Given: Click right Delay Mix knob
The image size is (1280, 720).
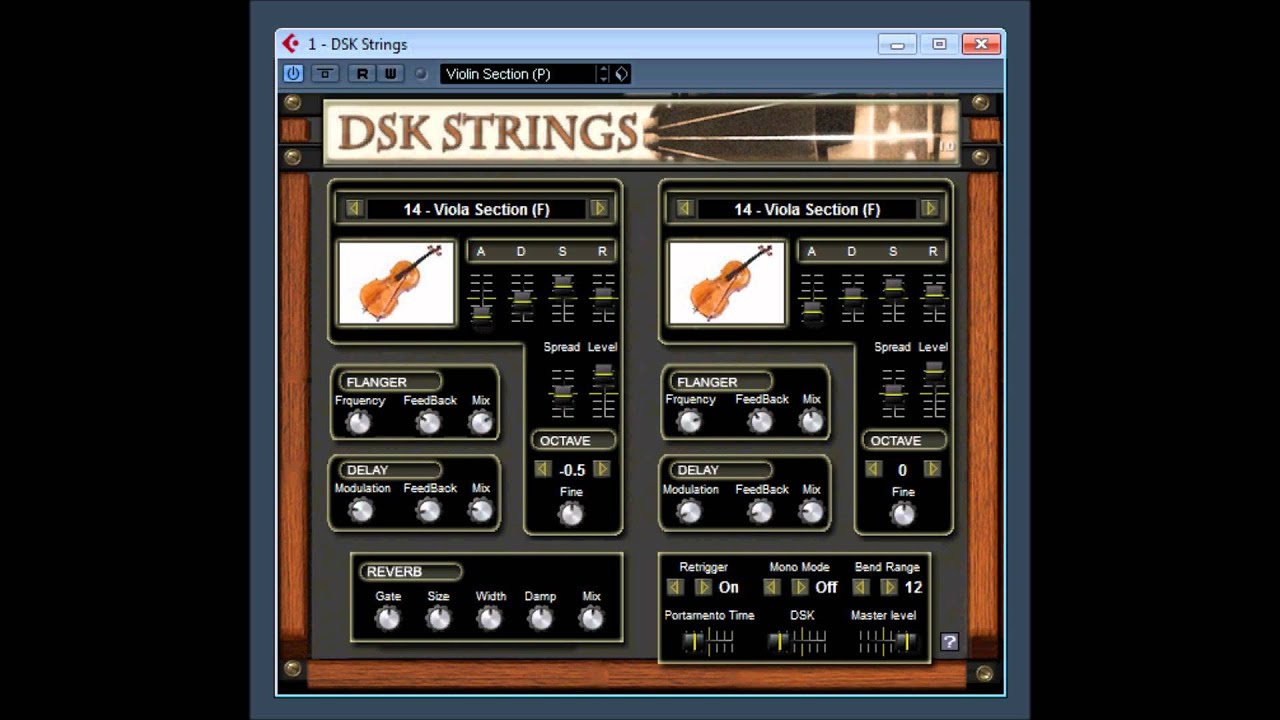Looking at the screenshot, I should (x=811, y=511).
